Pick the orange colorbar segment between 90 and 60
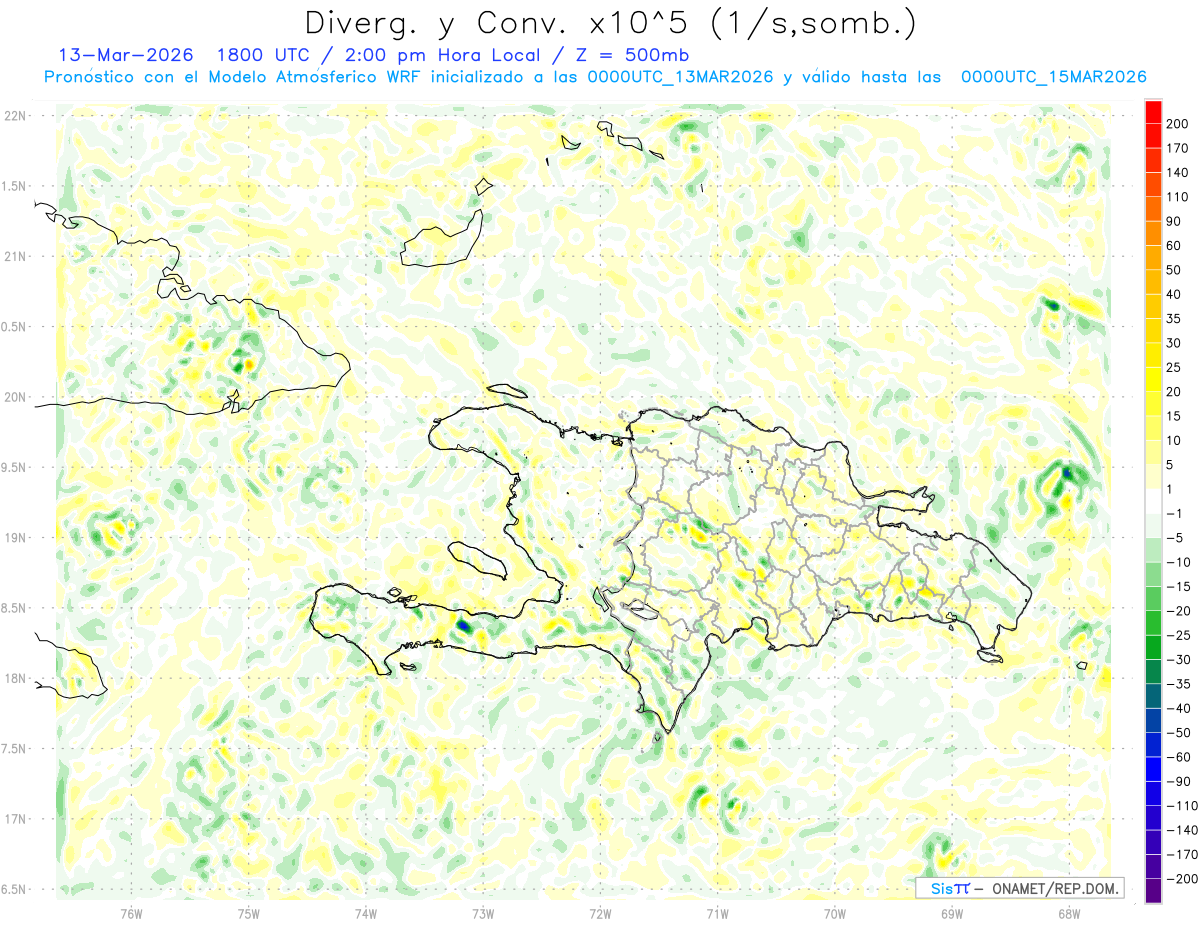1200x927 pixels. point(1153,233)
